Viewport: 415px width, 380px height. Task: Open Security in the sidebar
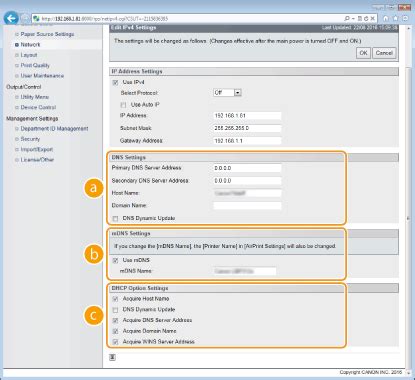pyautogui.click(x=30, y=139)
